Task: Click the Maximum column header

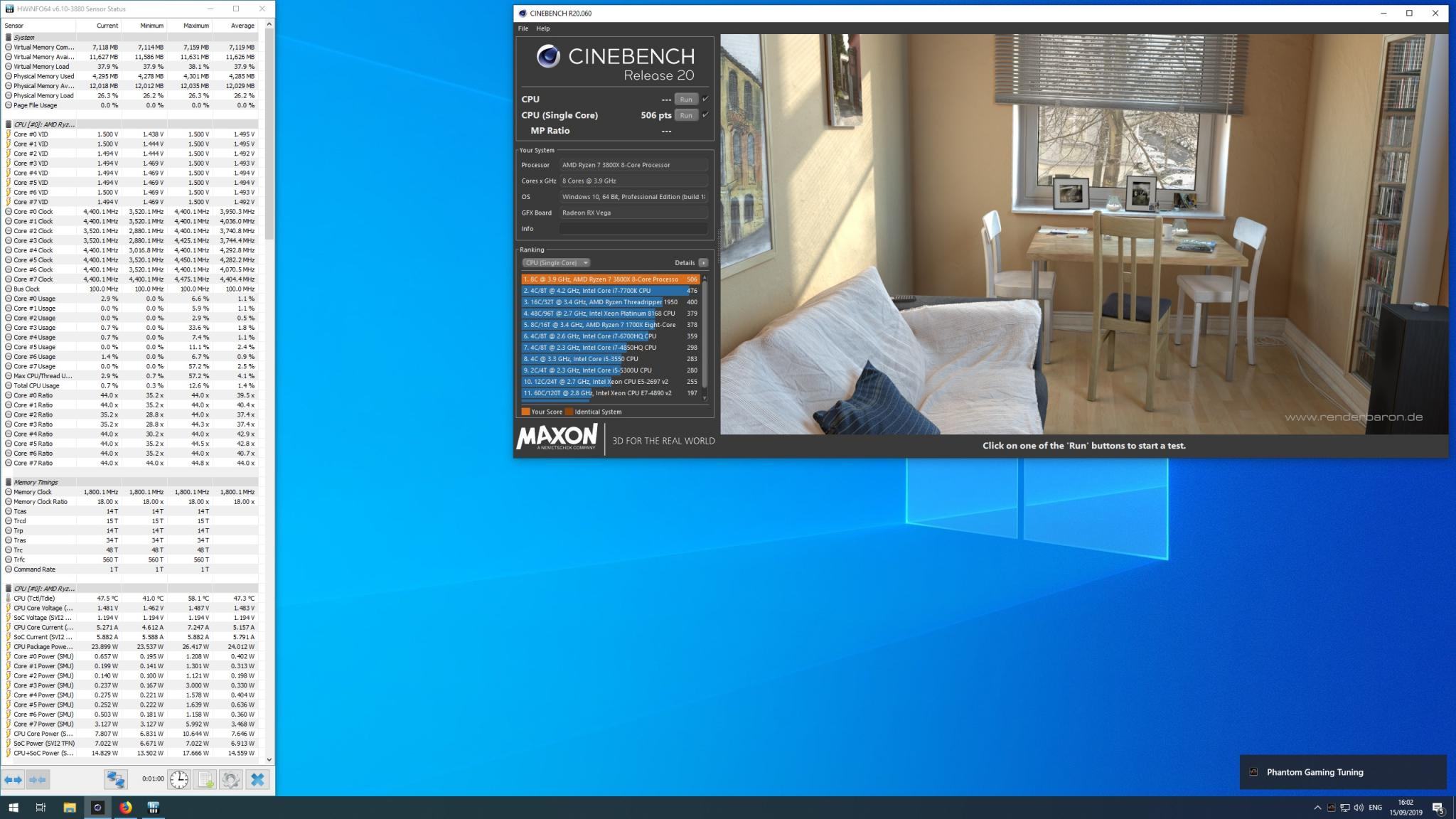Action: click(190, 26)
